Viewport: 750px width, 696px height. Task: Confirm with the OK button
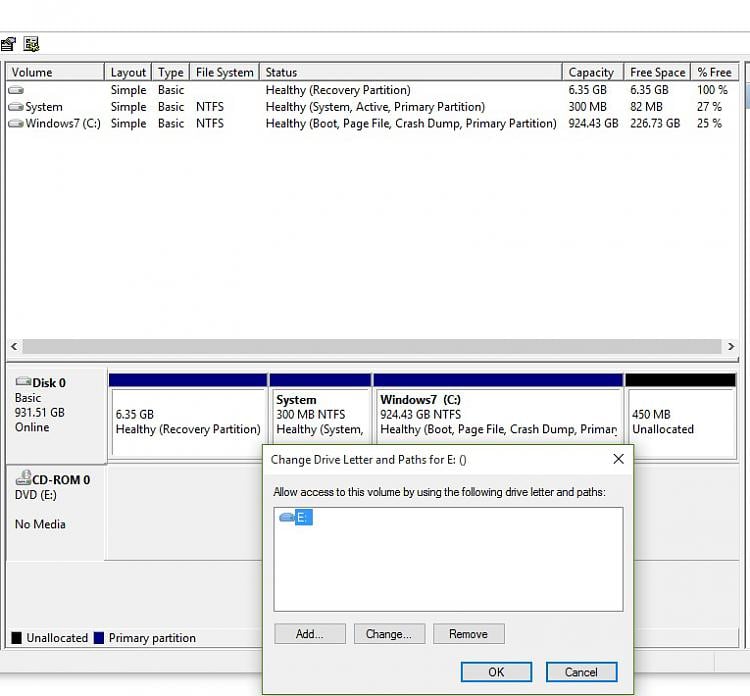[x=496, y=672]
